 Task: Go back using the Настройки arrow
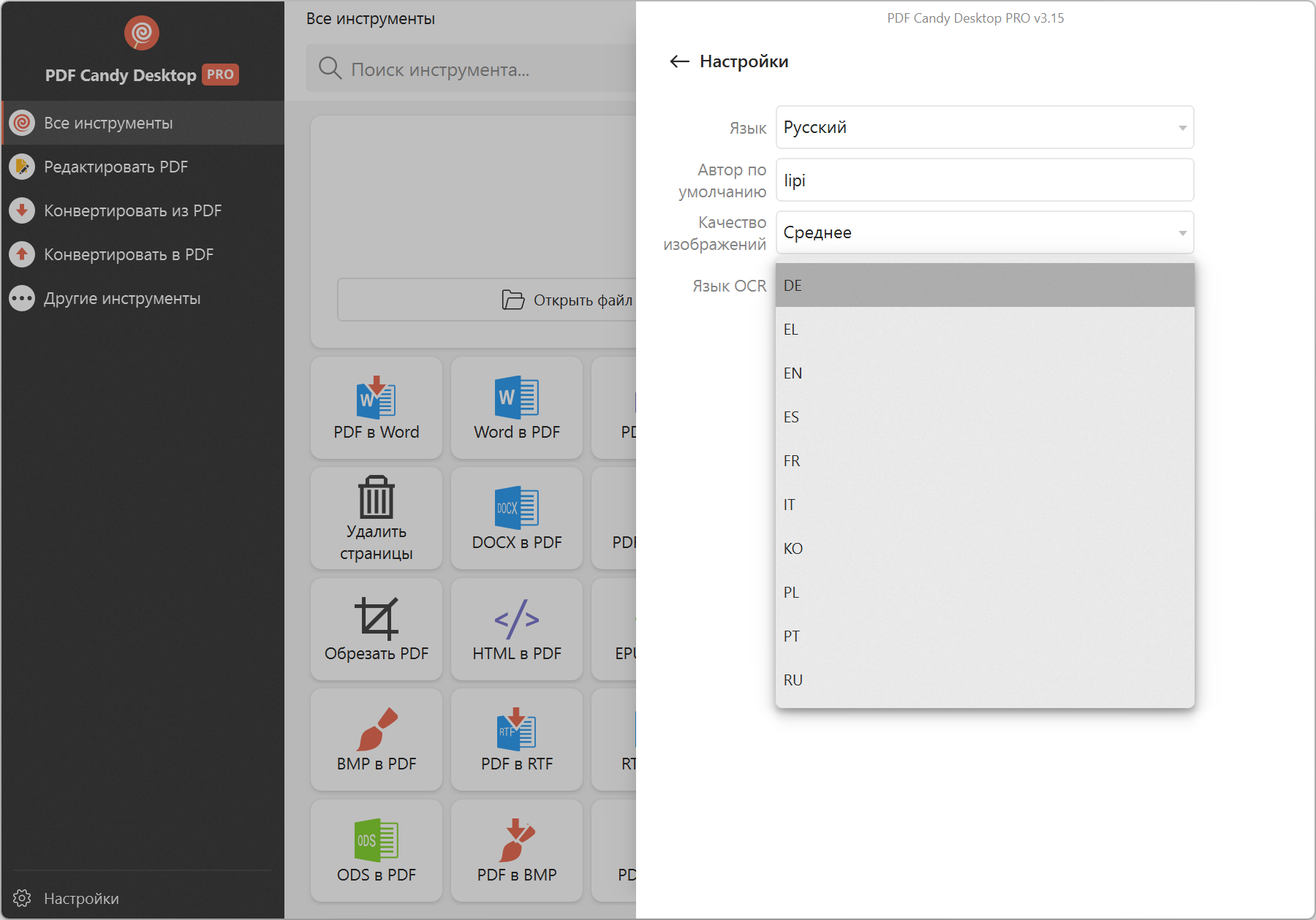pyautogui.click(x=680, y=61)
